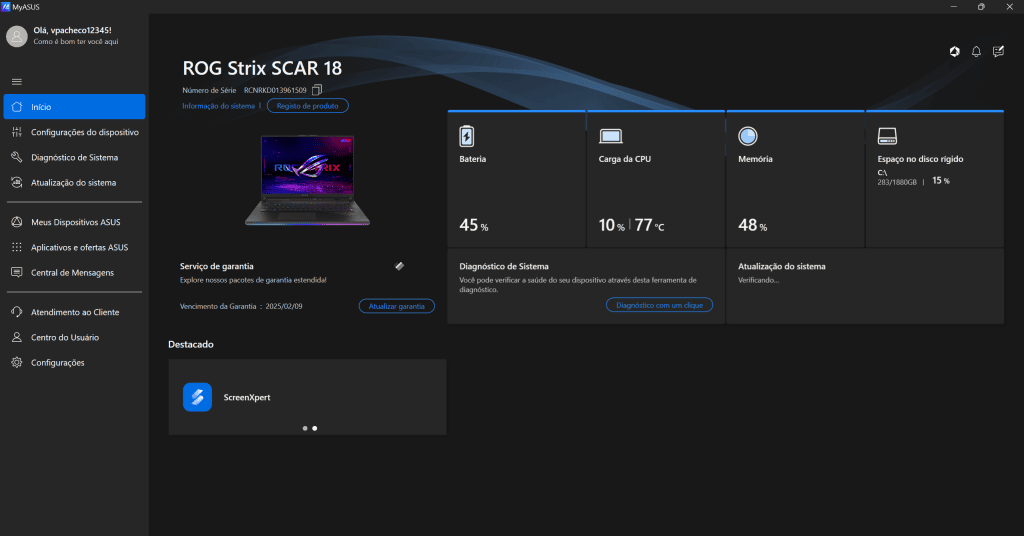
Task: Click the ROG Strix SCAR 18 title
Action: coord(262,68)
